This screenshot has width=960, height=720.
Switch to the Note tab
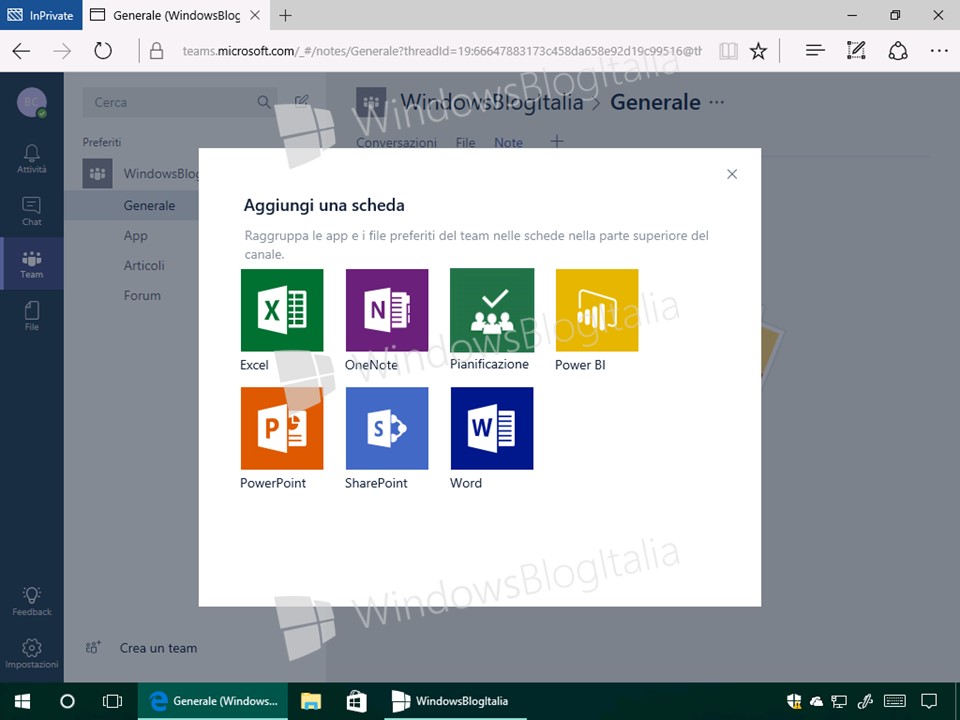[508, 143]
